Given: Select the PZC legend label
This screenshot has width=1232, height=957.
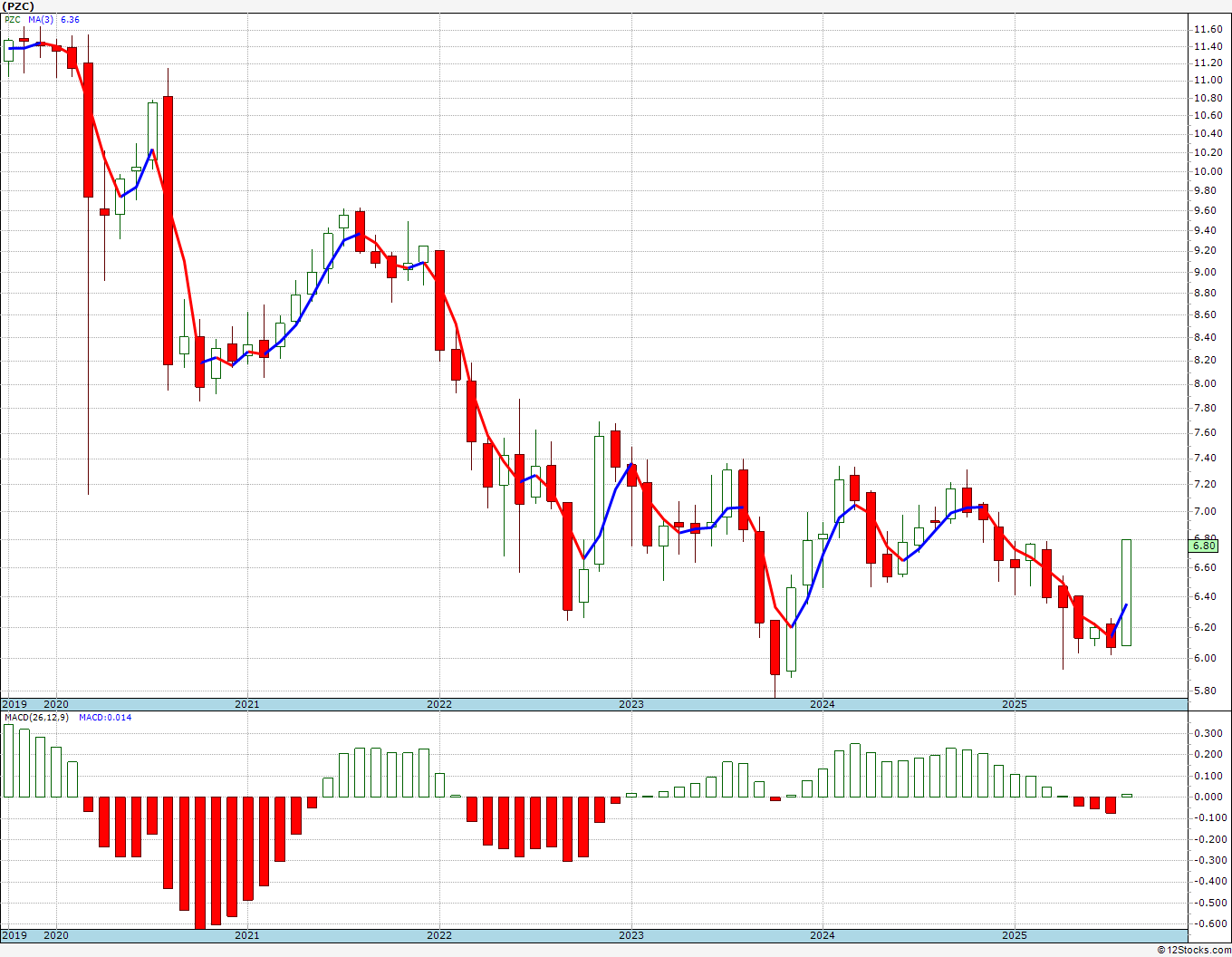Looking at the screenshot, I should [x=13, y=19].
